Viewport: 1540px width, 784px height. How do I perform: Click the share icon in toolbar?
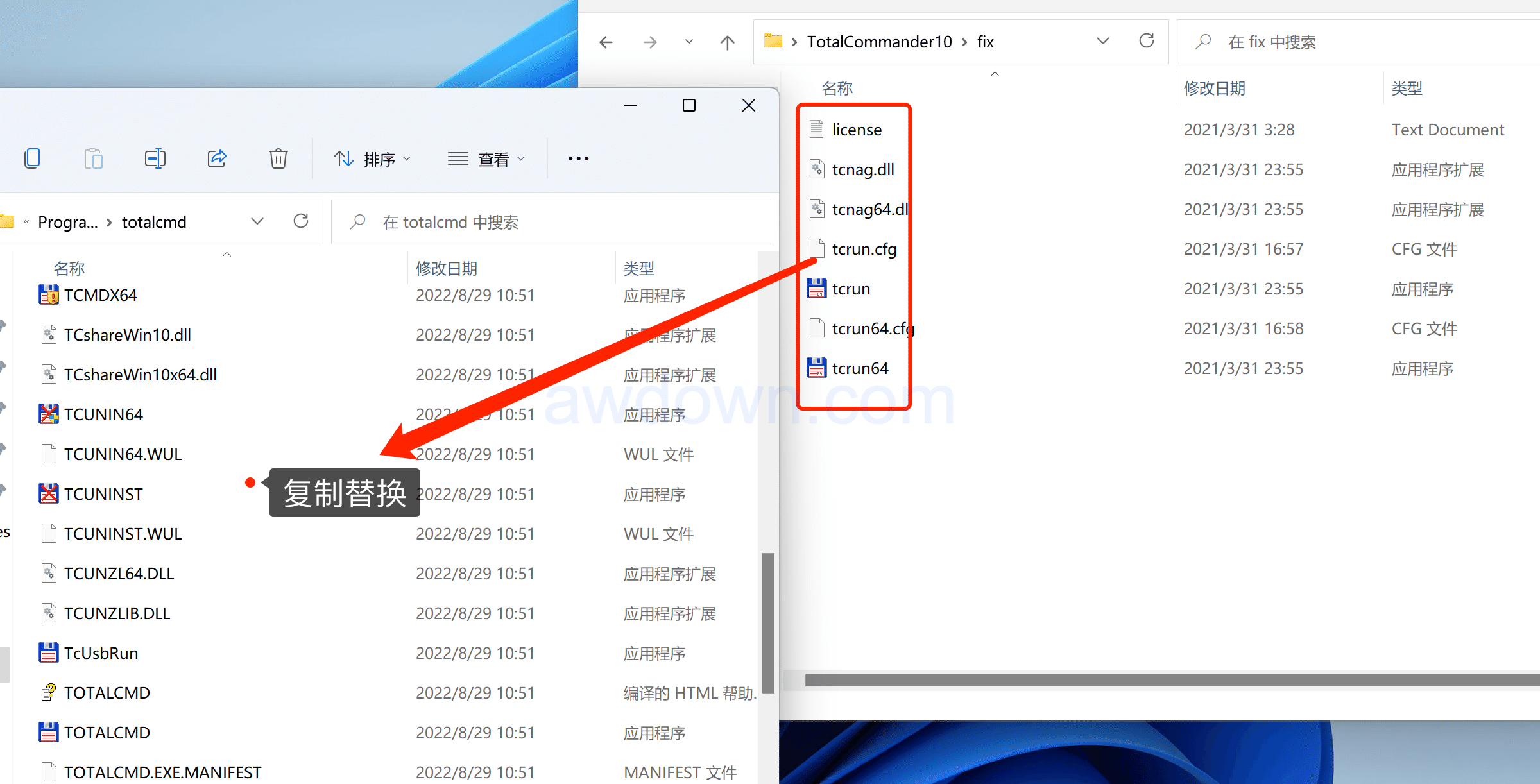217,158
